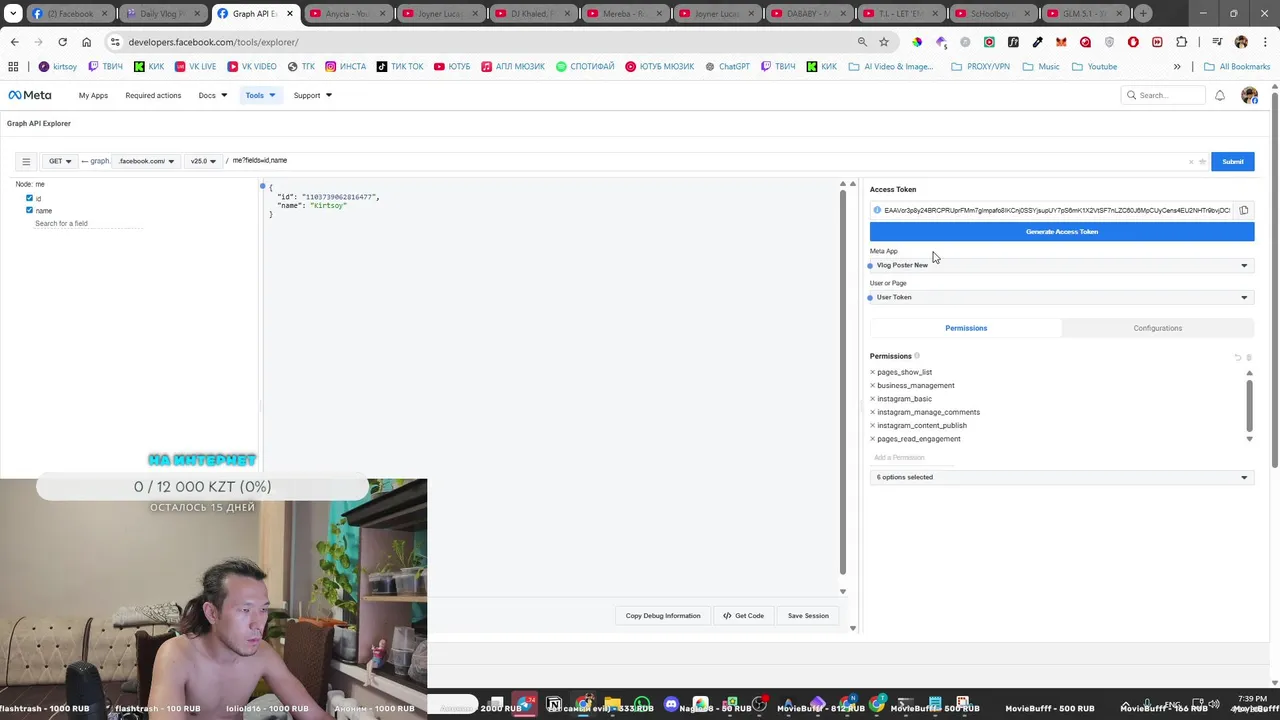1280x720 pixels.
Task: Go to My Apps
Action: 93,95
